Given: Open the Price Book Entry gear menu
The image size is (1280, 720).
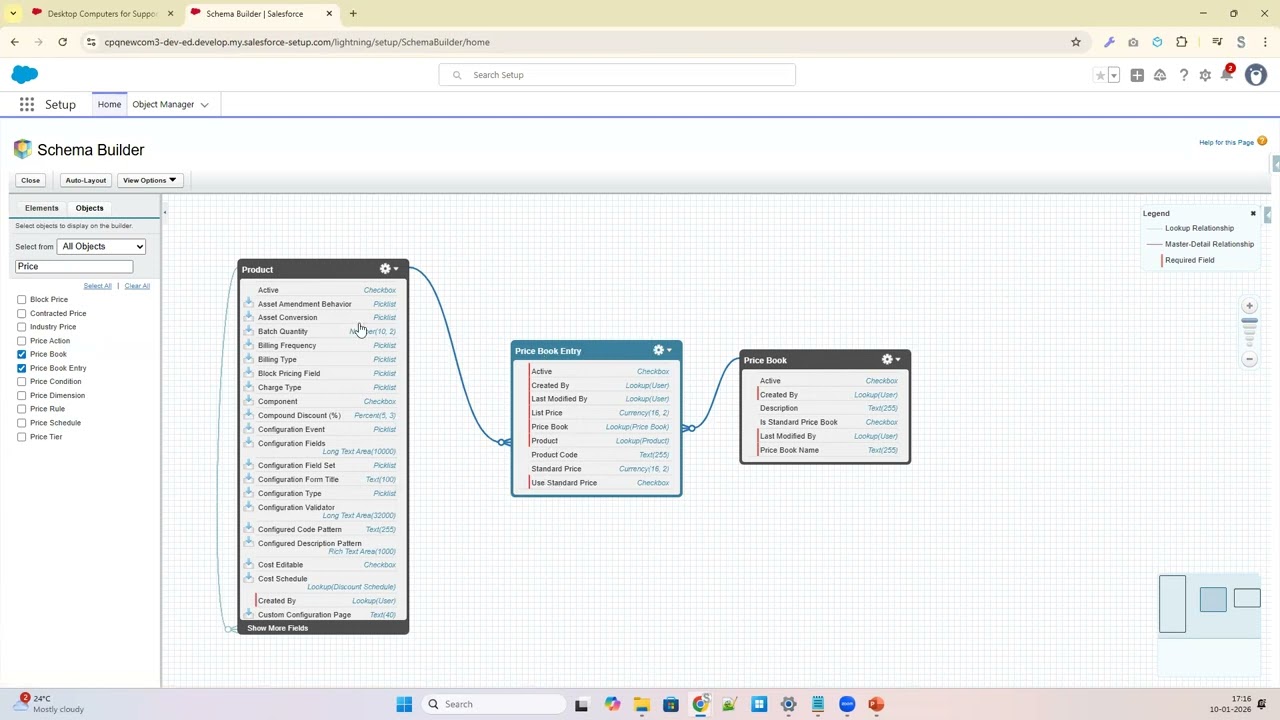Looking at the screenshot, I should pyautogui.click(x=662, y=350).
